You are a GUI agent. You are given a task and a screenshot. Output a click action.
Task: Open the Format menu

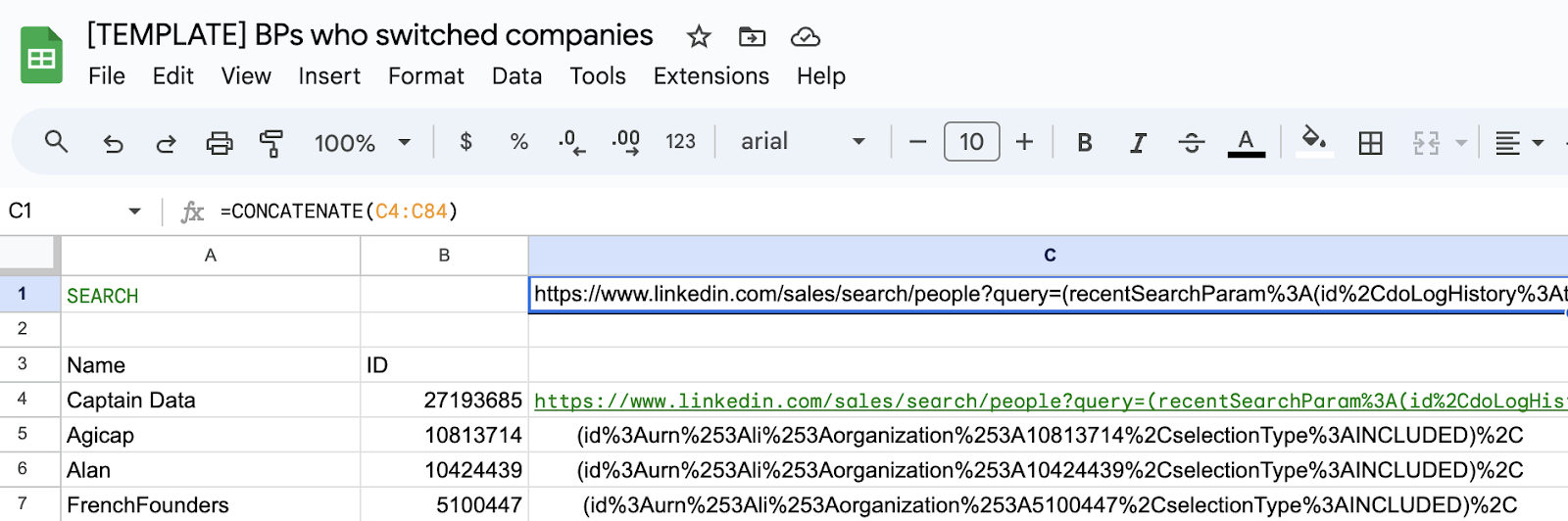(426, 76)
